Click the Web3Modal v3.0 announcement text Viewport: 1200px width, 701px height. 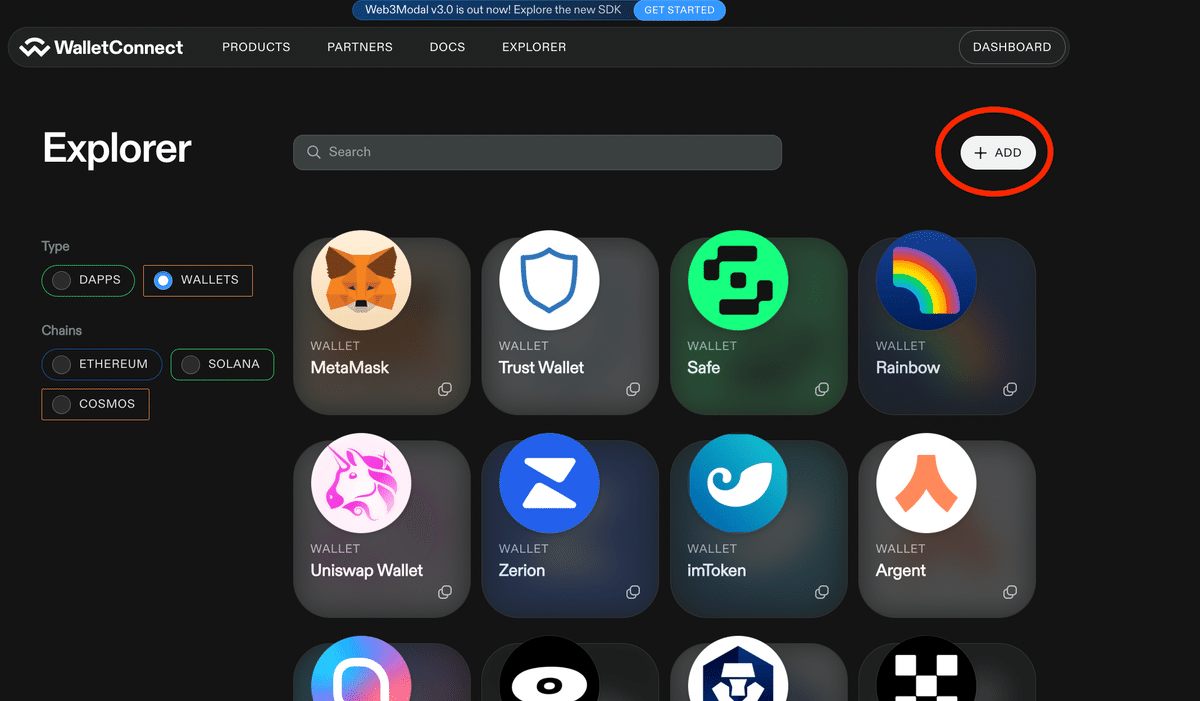pyautogui.click(x=492, y=10)
